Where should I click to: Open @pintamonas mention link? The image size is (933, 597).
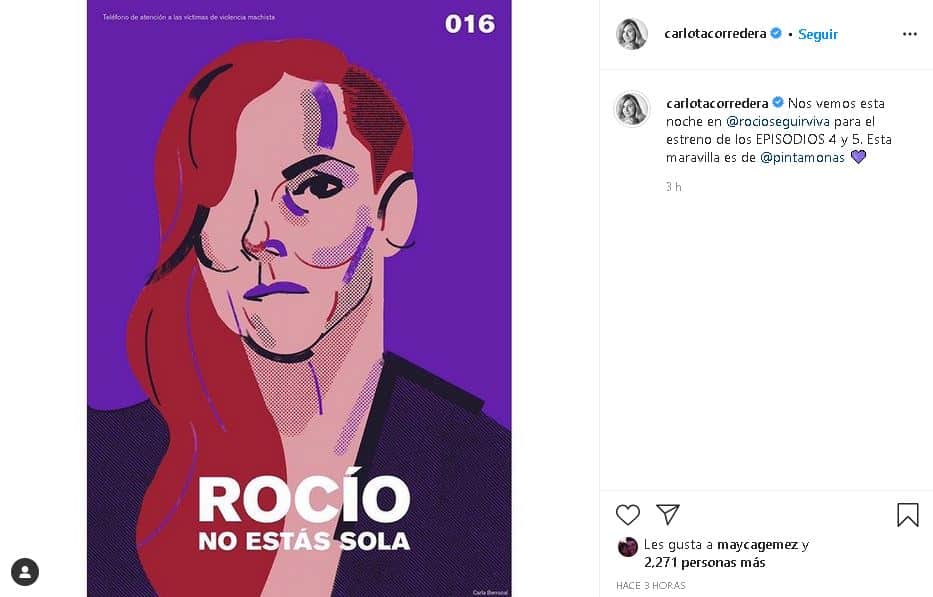pyautogui.click(x=802, y=157)
